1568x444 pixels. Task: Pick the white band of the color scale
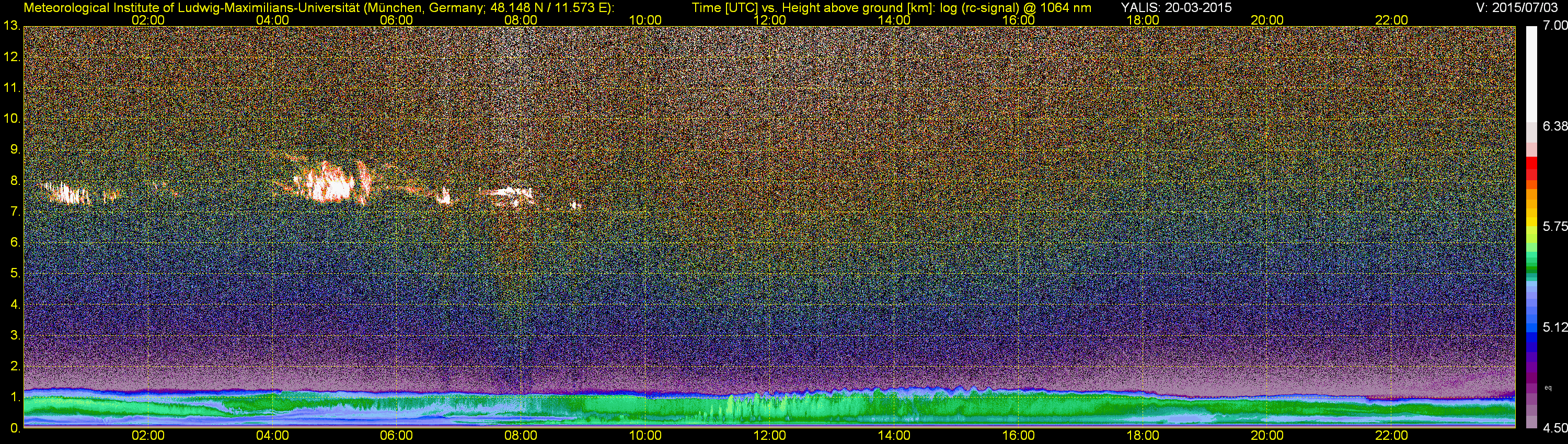1531,73
